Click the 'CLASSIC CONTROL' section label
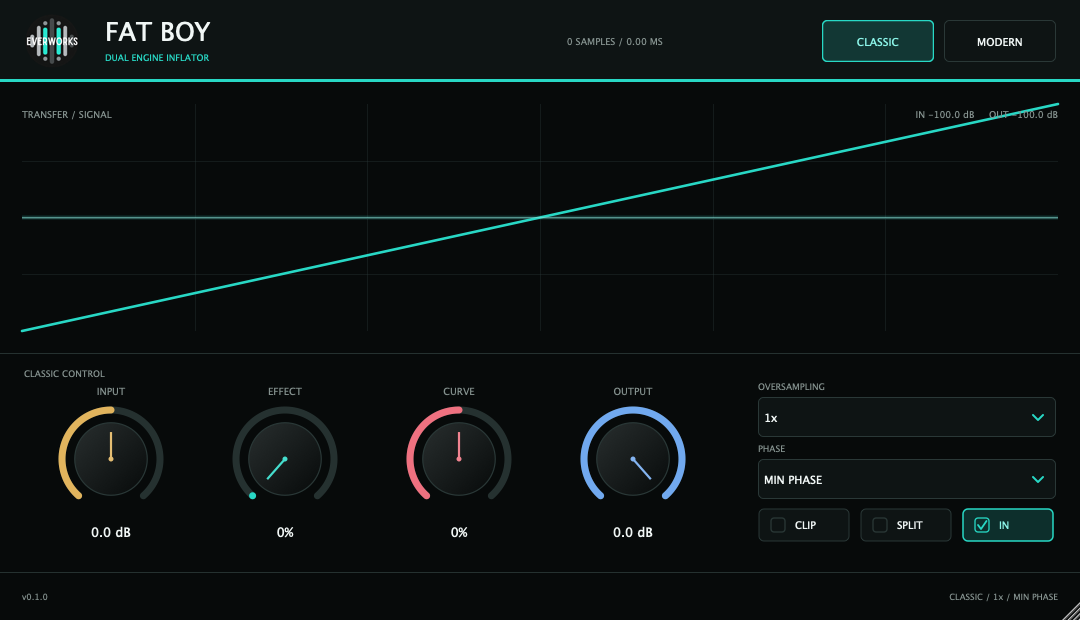The image size is (1080, 620). coord(64,373)
